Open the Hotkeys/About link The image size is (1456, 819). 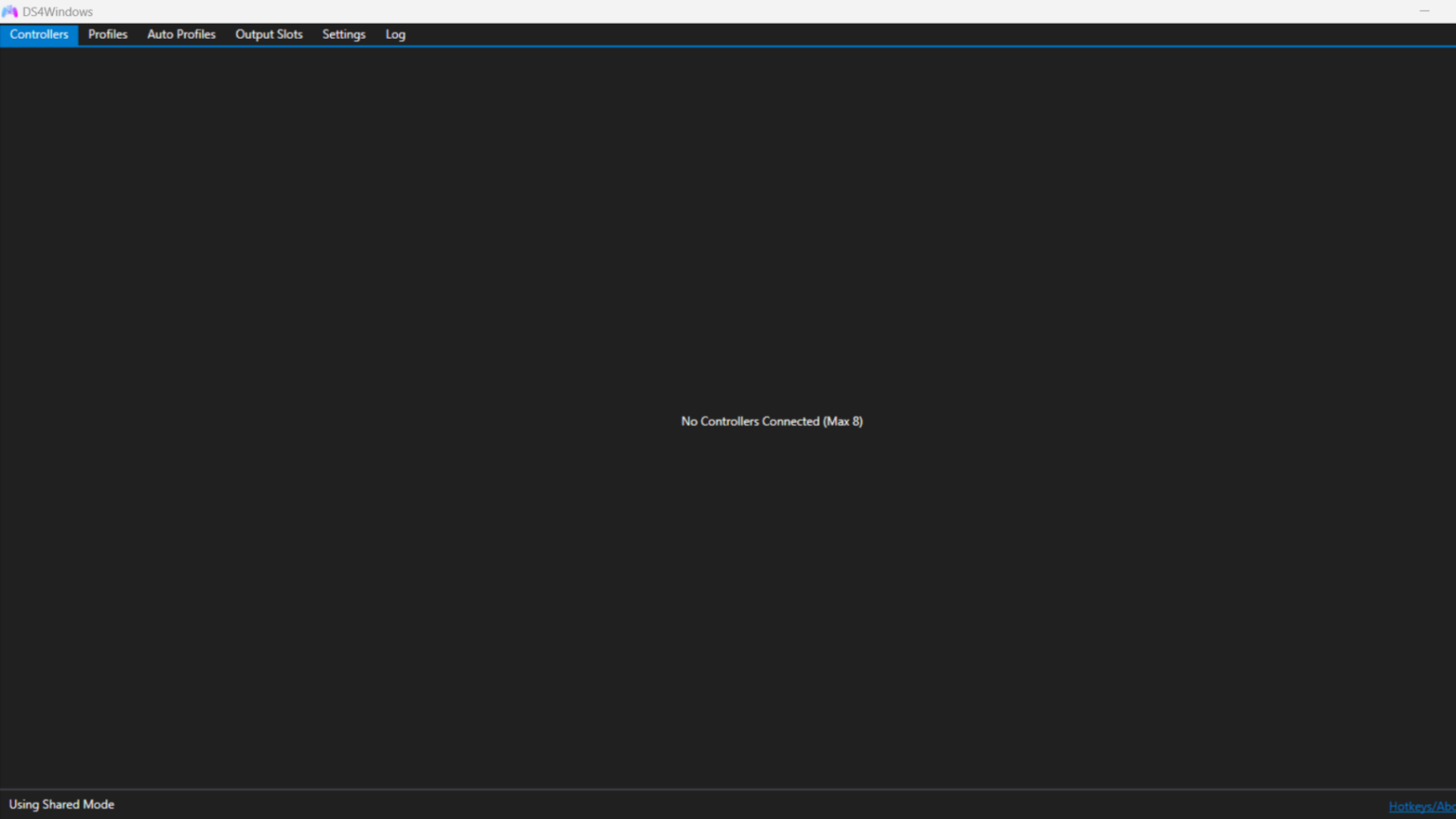pyautogui.click(x=1421, y=807)
